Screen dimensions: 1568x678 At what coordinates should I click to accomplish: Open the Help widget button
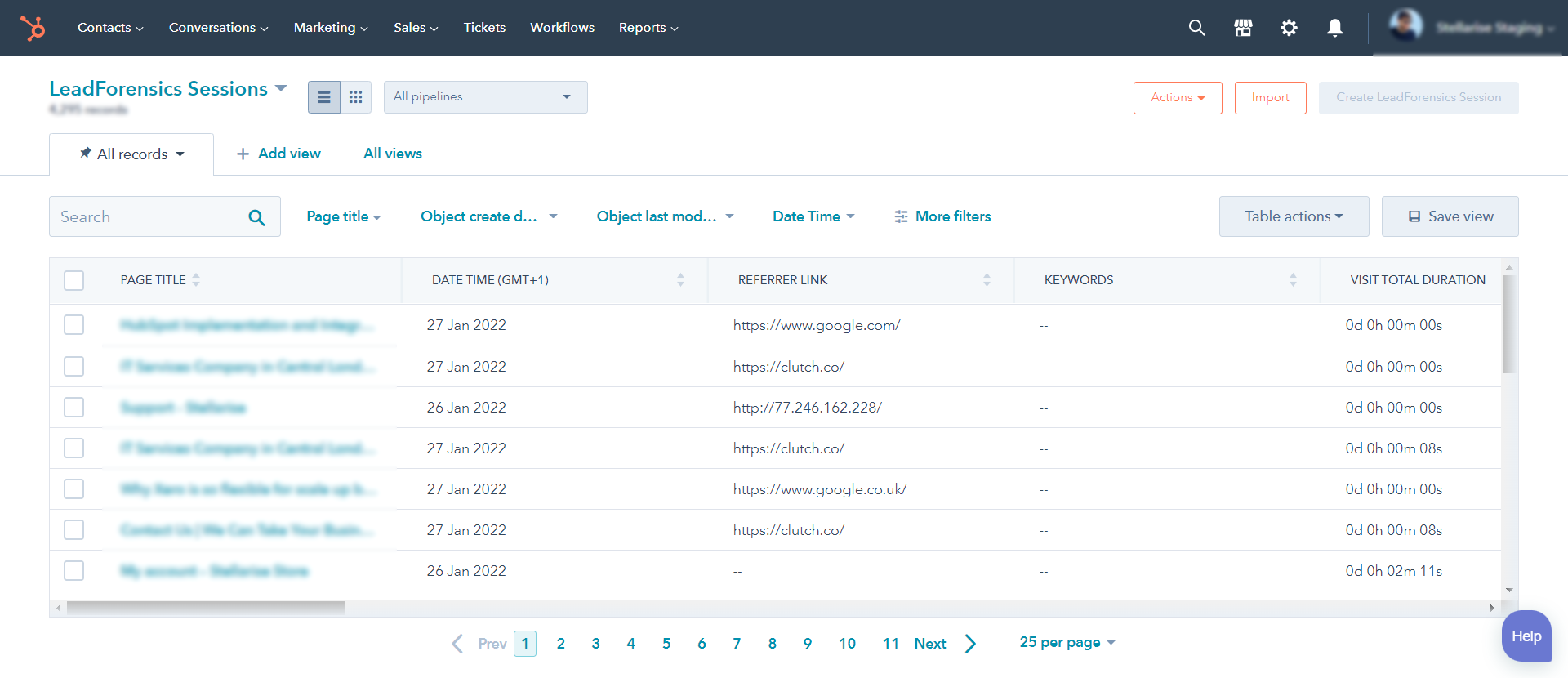[1526, 636]
